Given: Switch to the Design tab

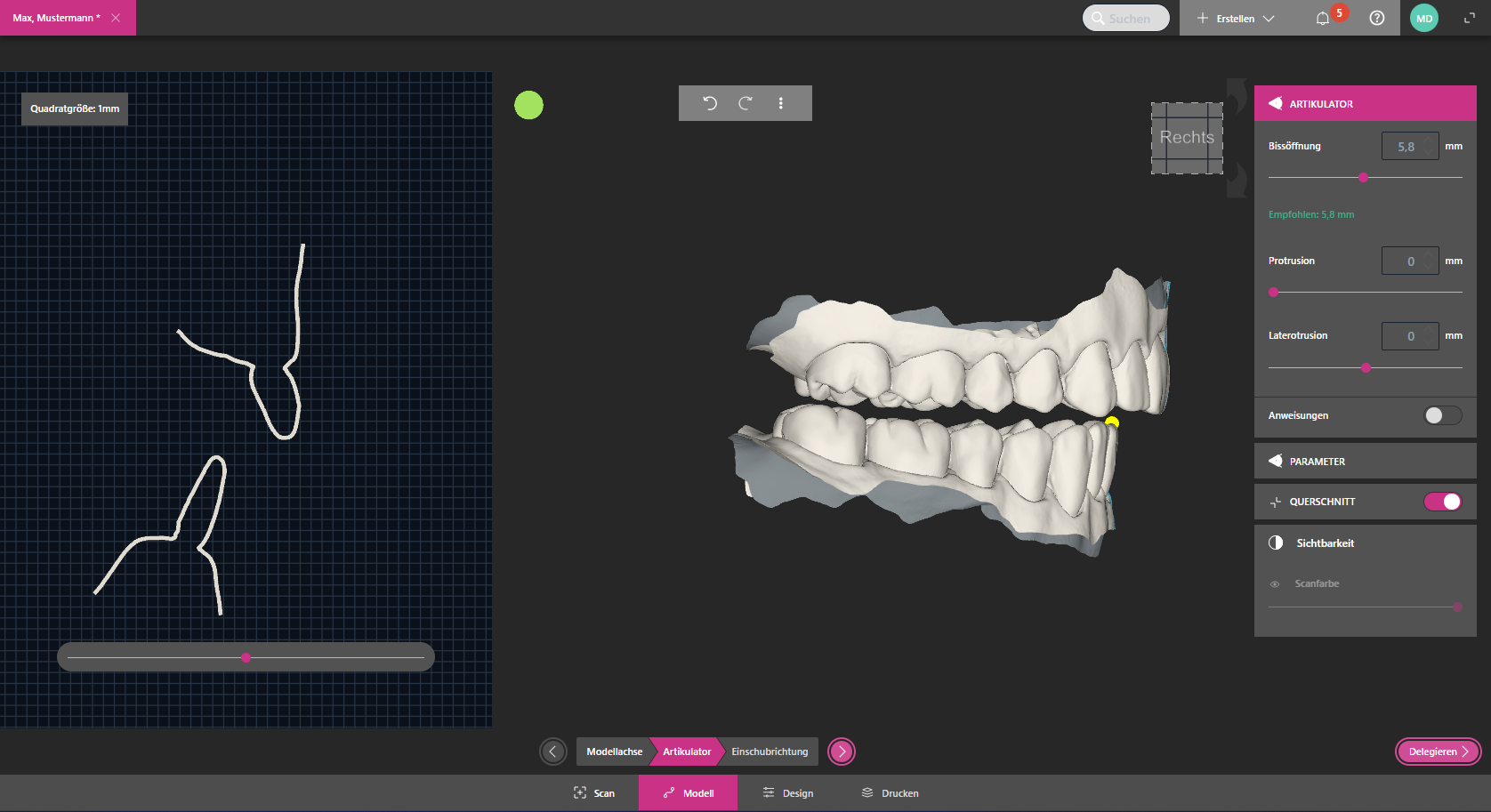Looking at the screenshot, I should [x=788, y=793].
